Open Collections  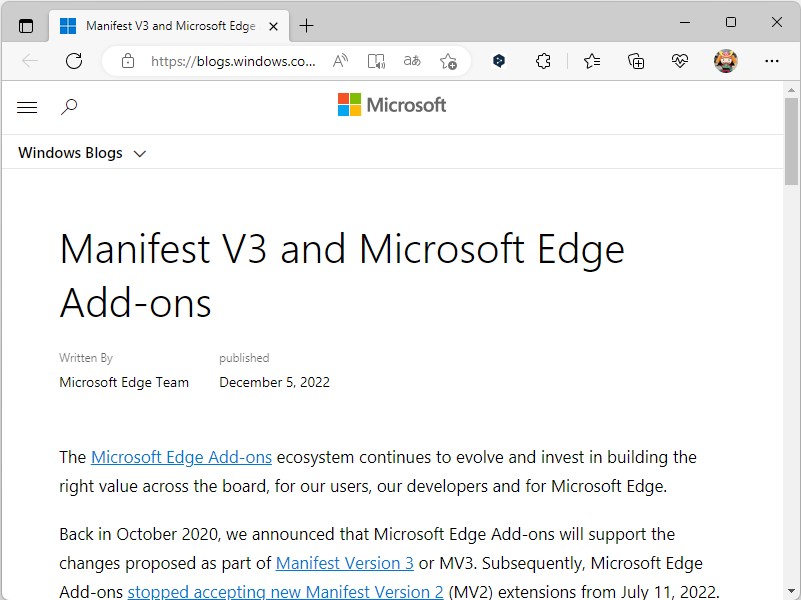pos(635,61)
